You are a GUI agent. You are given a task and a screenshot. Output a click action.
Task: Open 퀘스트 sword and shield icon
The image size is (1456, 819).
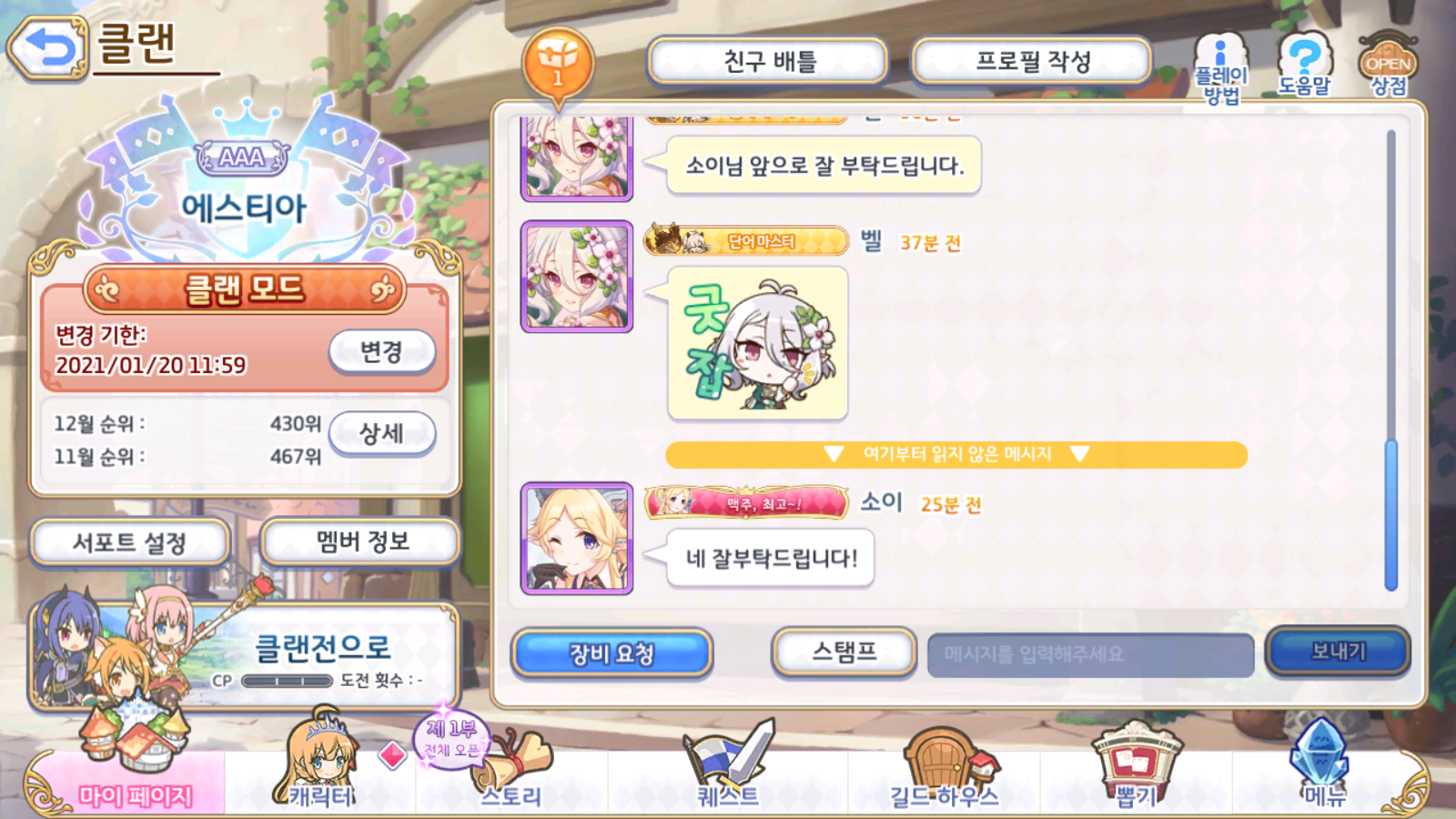728,764
